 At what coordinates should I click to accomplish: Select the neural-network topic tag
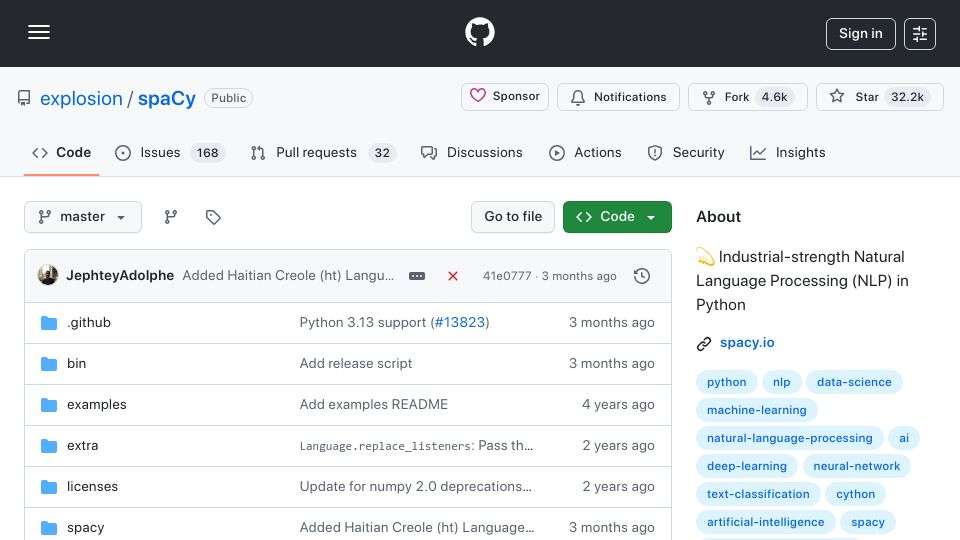(x=857, y=467)
